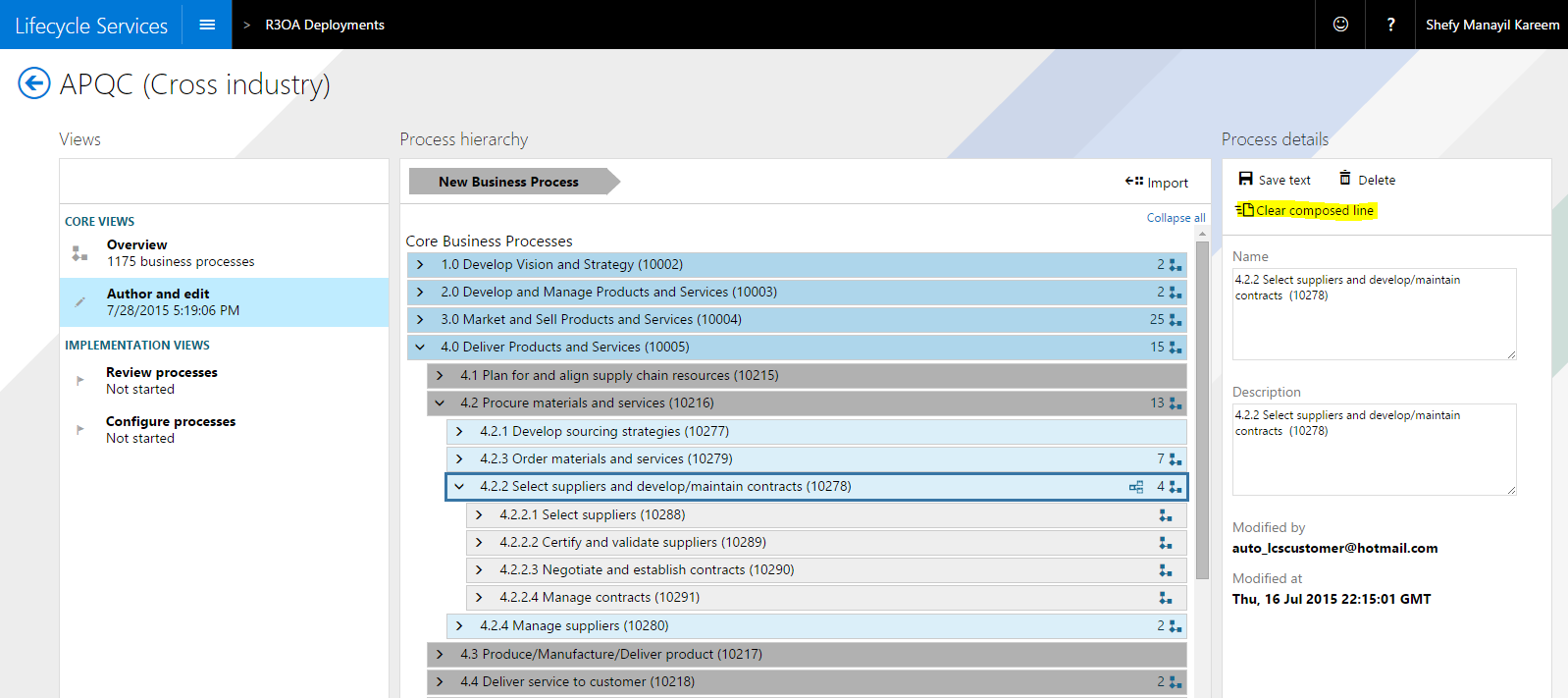The height and width of the screenshot is (698, 1568).
Task: Open Configure processes implementation view
Action: (x=170, y=430)
